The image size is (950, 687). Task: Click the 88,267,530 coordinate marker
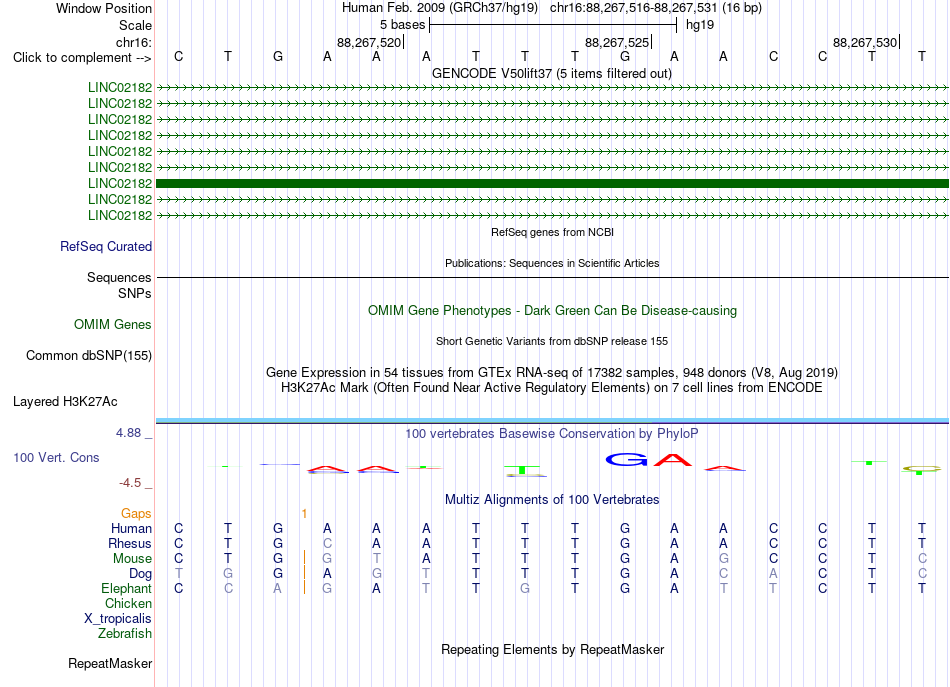[x=865, y=42]
